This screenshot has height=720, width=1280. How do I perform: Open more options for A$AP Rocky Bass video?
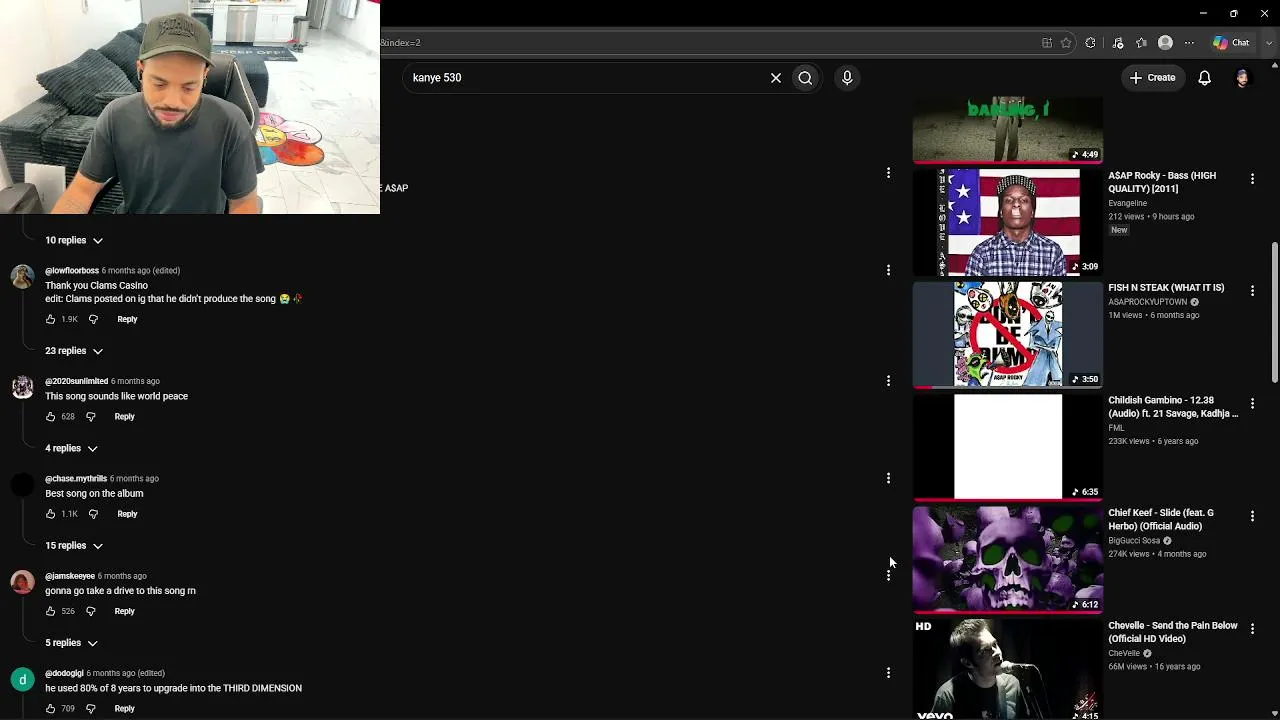click(1252, 178)
